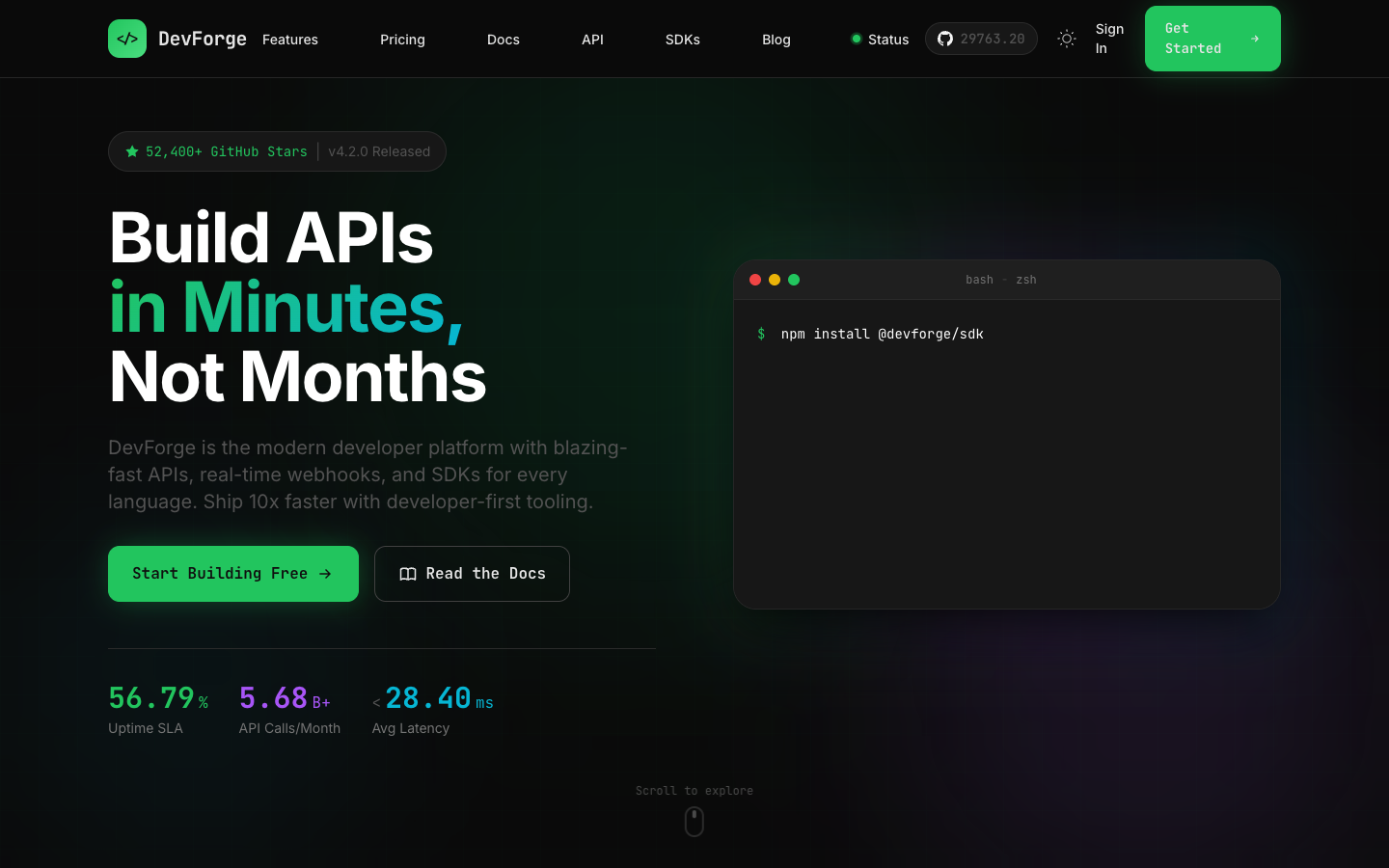Toggle light mode with the sun icon
The height and width of the screenshot is (868, 1389).
[1067, 39]
